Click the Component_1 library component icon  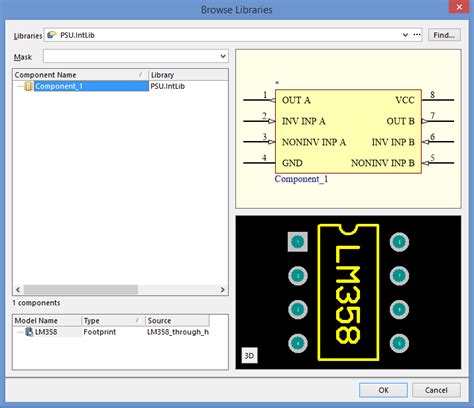(x=28, y=86)
